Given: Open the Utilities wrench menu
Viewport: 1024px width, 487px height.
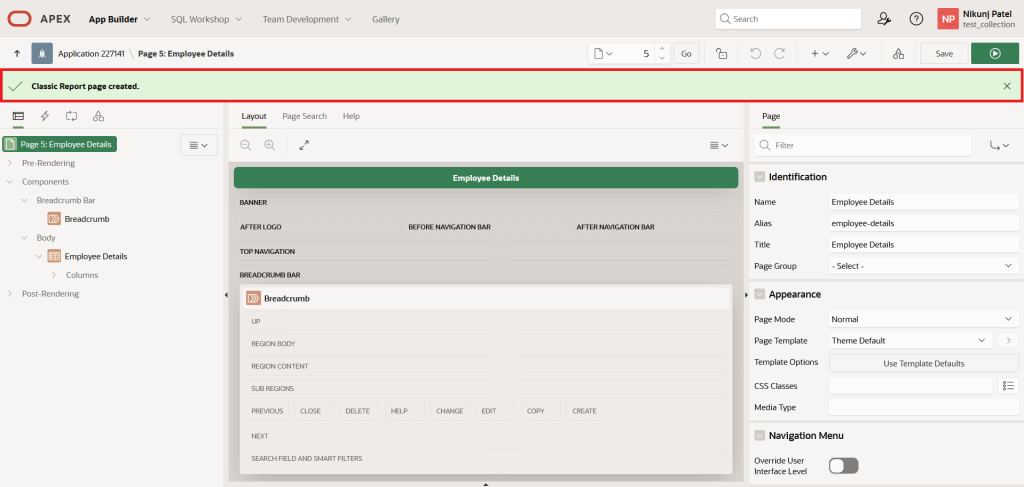Looking at the screenshot, I should 856,54.
